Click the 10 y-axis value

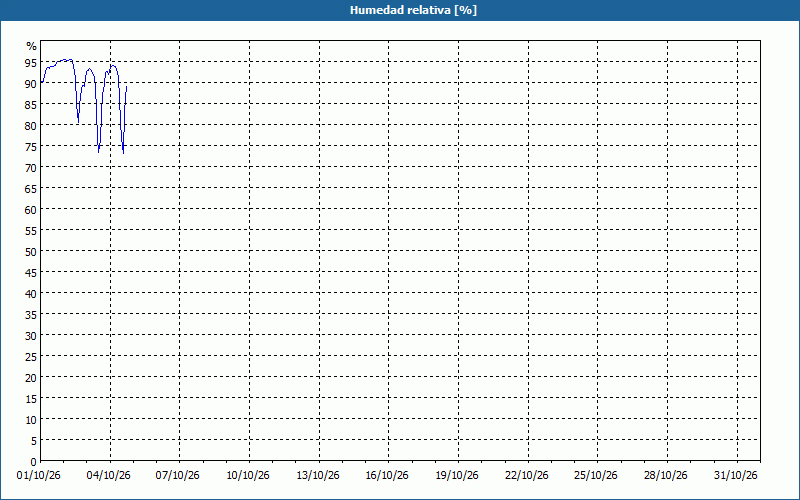pos(31,420)
